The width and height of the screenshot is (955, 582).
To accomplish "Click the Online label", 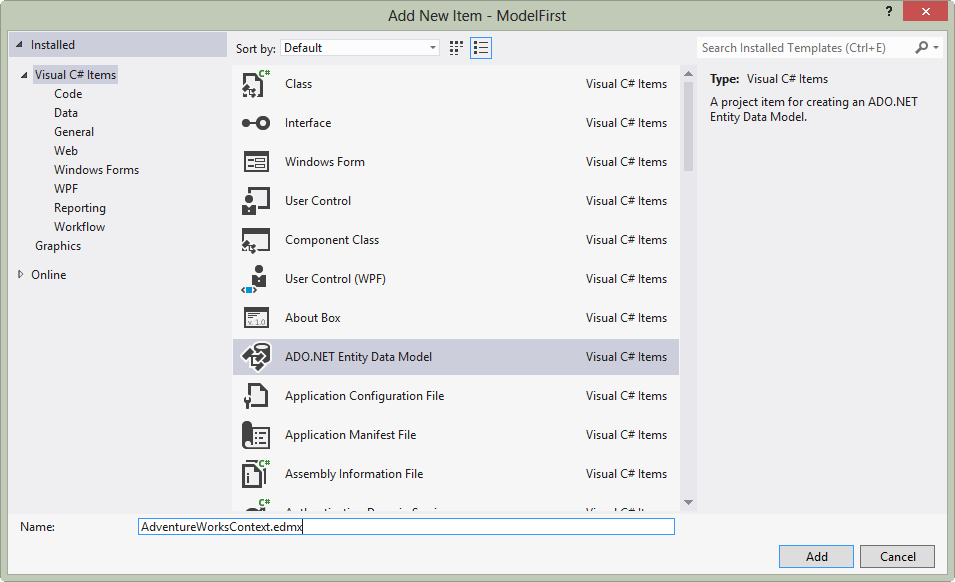I will (49, 275).
